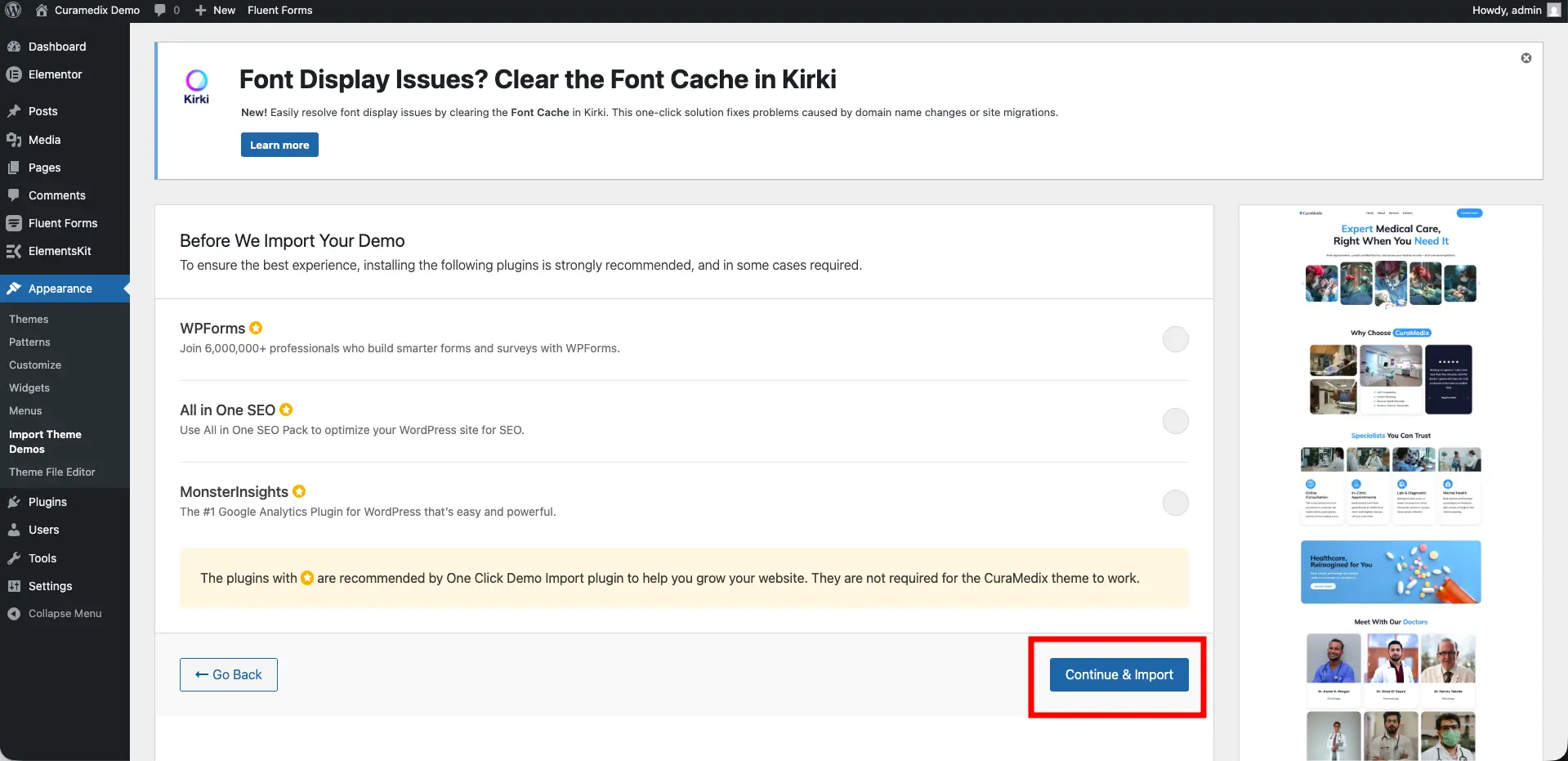Open the Howdy, admin account menu
Image resolution: width=1568 pixels, height=761 pixels.
pyautogui.click(x=1506, y=11)
